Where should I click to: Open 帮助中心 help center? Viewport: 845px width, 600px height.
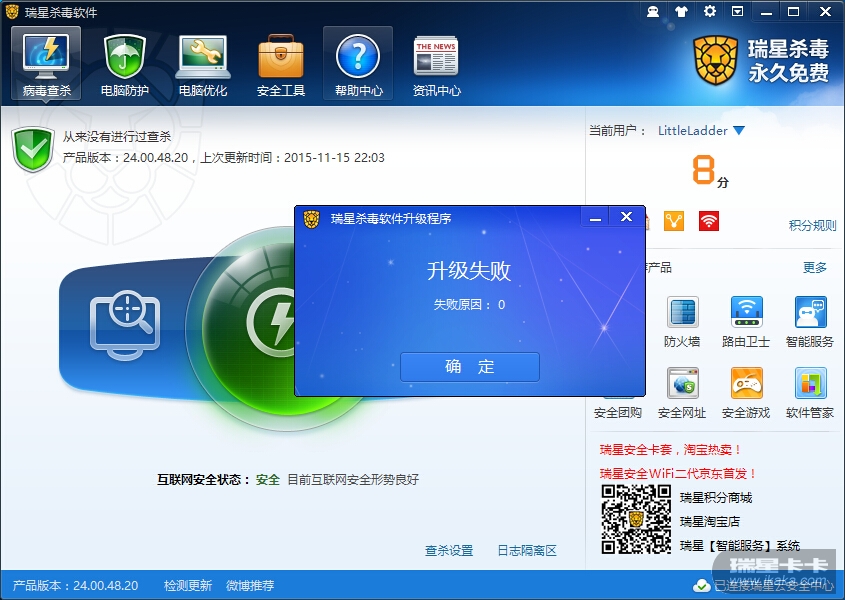[x=358, y=64]
